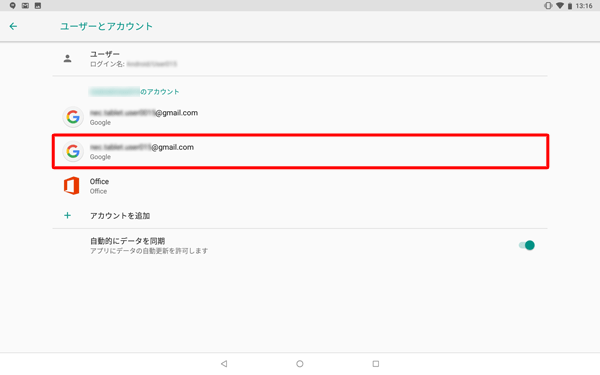Click the Wi-Fi status icon
This screenshot has width=600, height=375.
[x=560, y=6]
